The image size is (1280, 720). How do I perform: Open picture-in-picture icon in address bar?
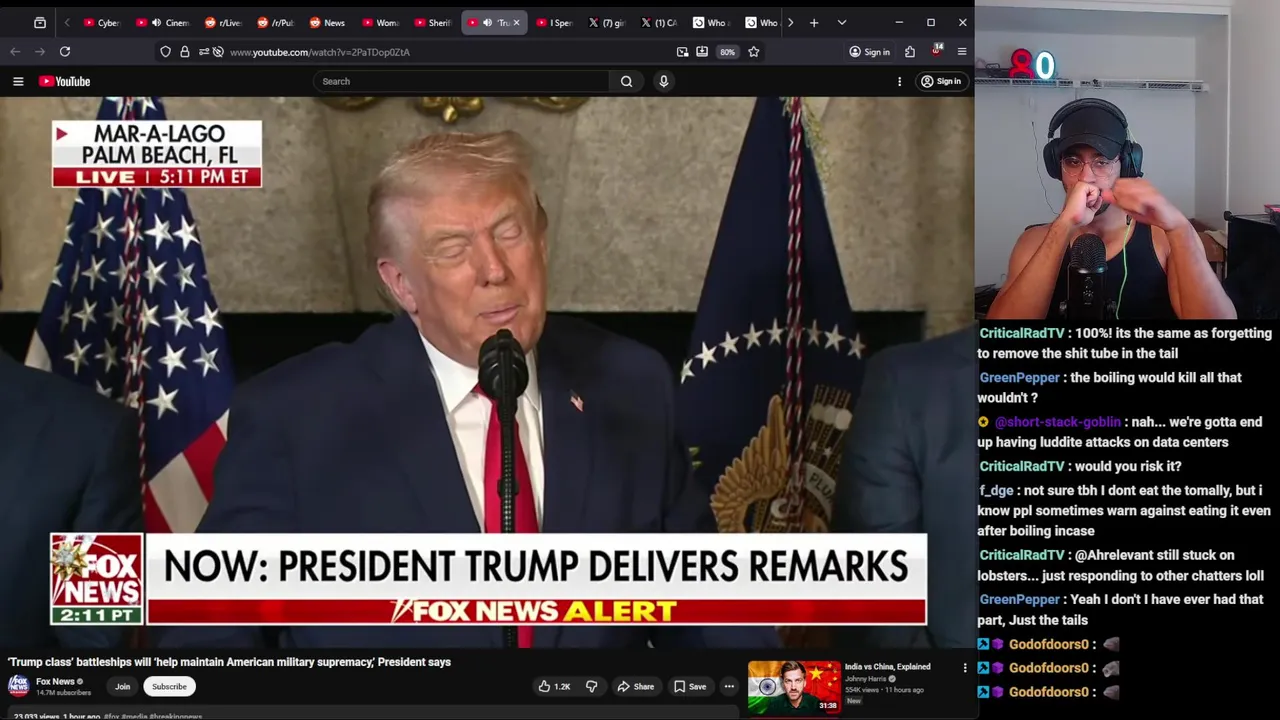(x=682, y=52)
